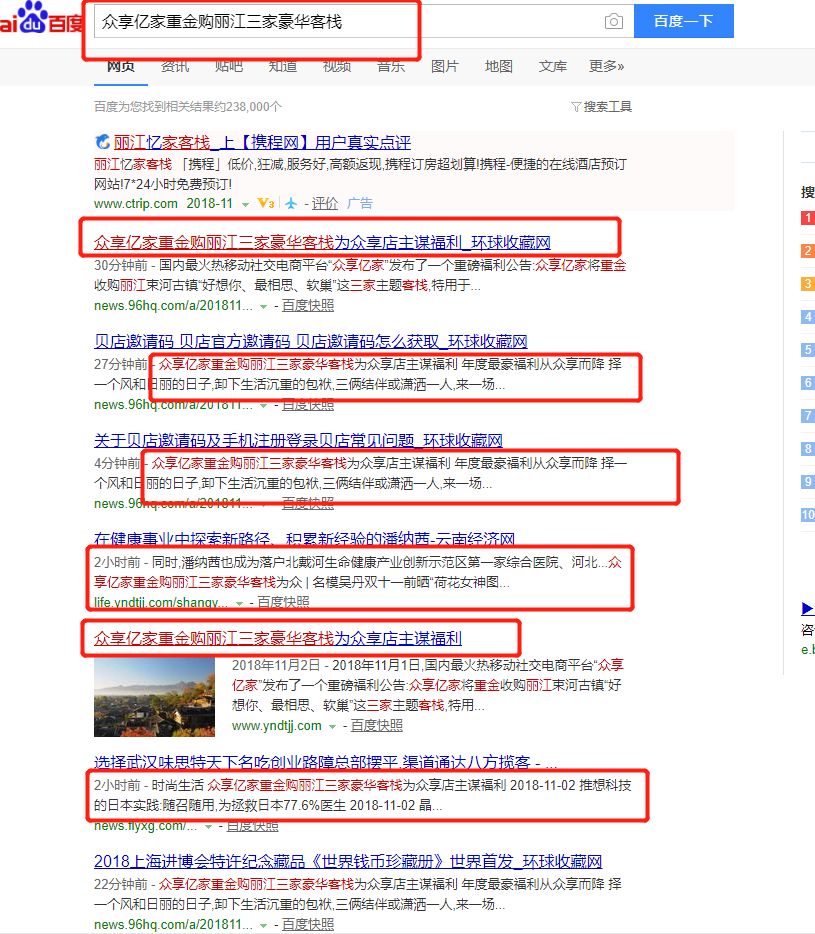Image resolution: width=815 pixels, height=934 pixels.
Task: Open 贝店邀请码 贝店官方邀请码 result title
Action: (311, 341)
